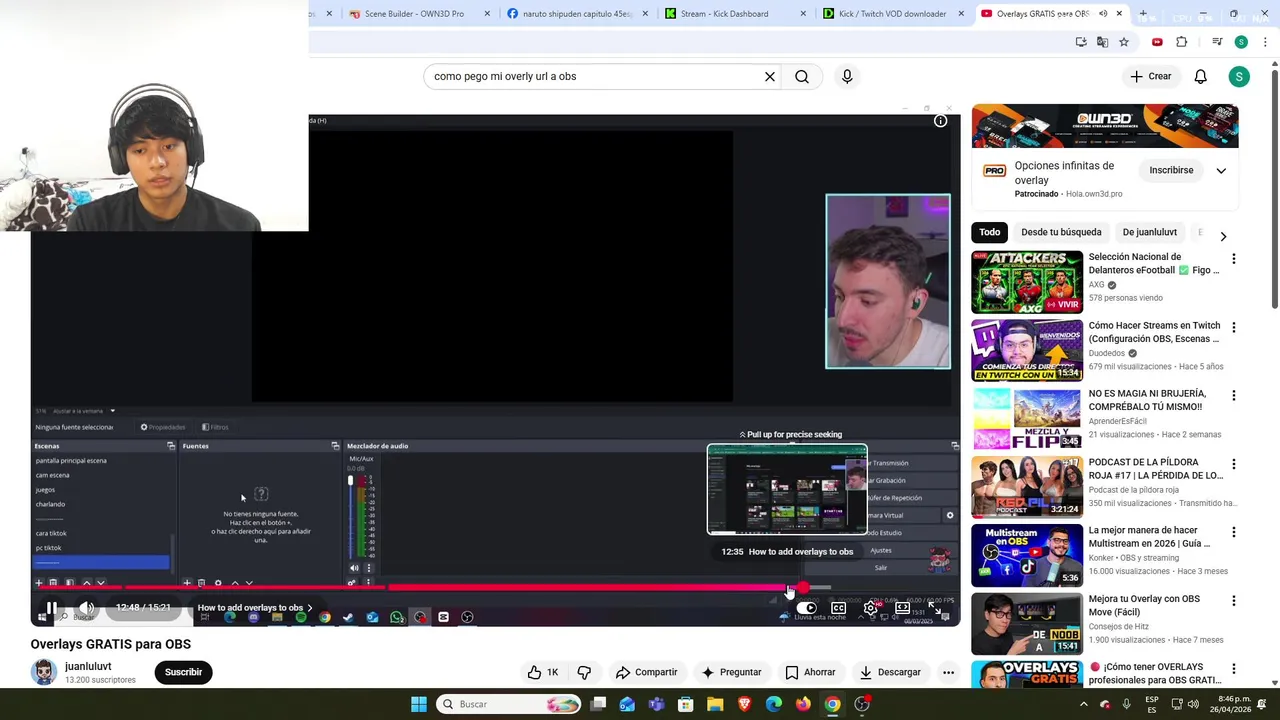The image size is (1280, 720).
Task: Open the video info card icon
Action: pos(940,121)
